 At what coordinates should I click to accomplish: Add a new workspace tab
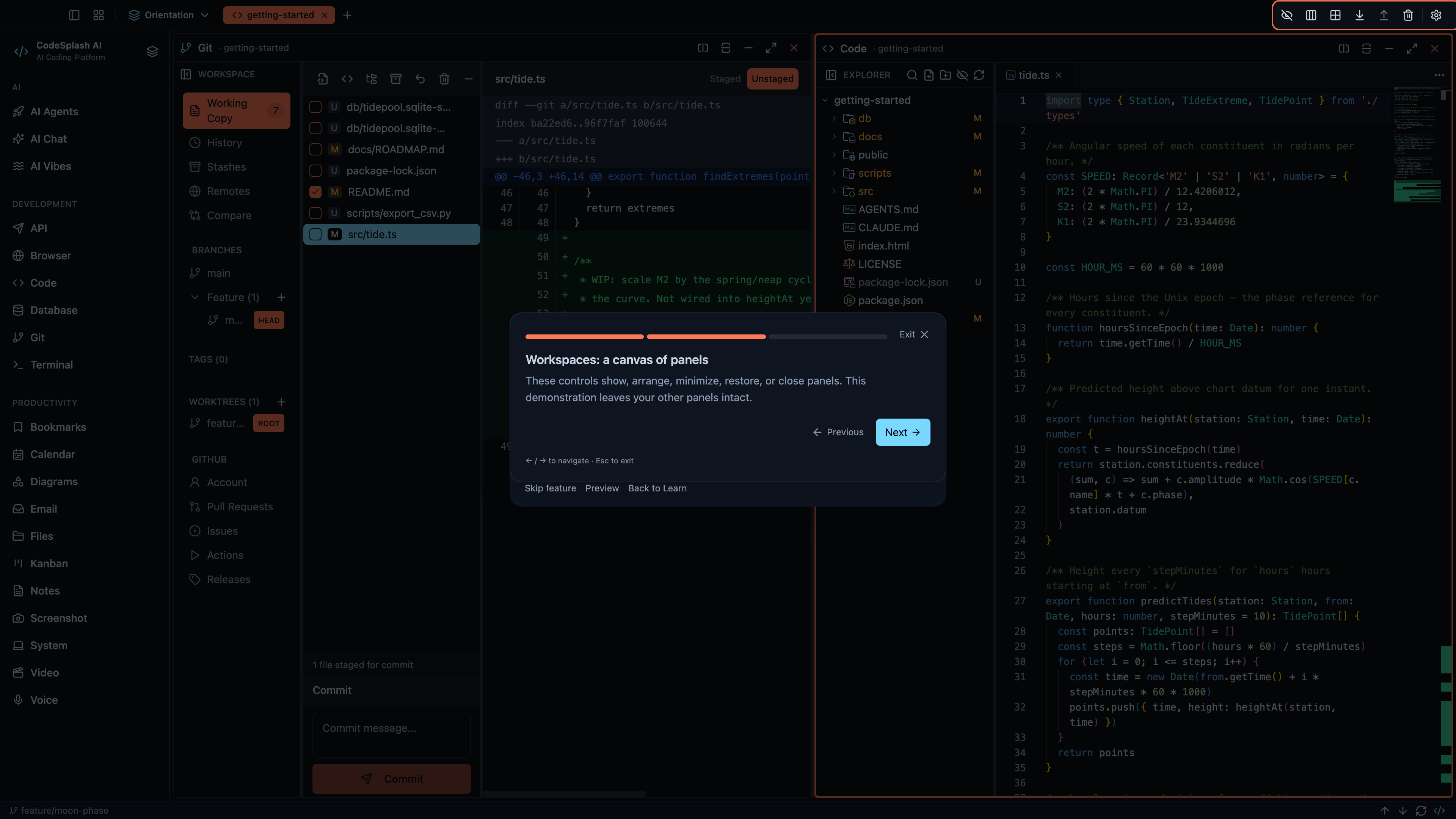[x=347, y=15]
